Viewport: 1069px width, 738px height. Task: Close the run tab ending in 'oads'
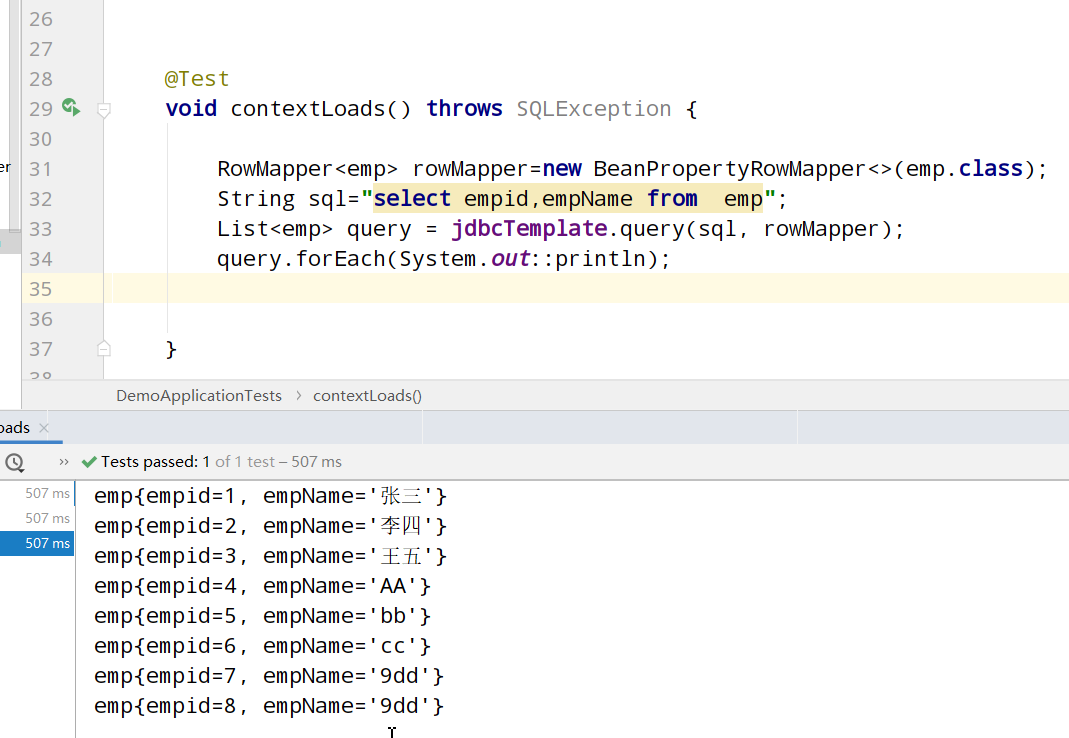point(44,428)
